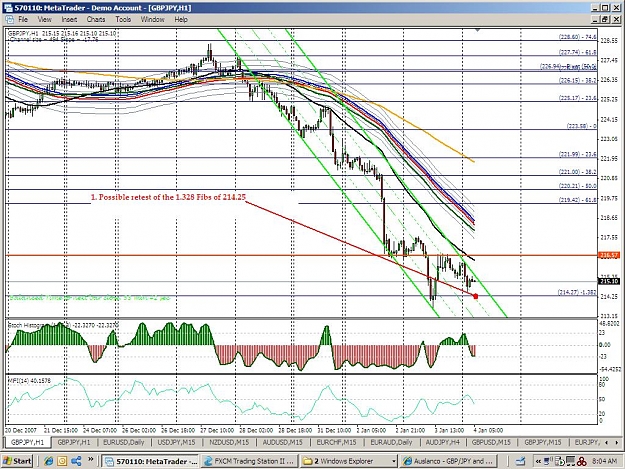This screenshot has width=625, height=469.
Task: Click the Windows Start button
Action: tap(17, 461)
